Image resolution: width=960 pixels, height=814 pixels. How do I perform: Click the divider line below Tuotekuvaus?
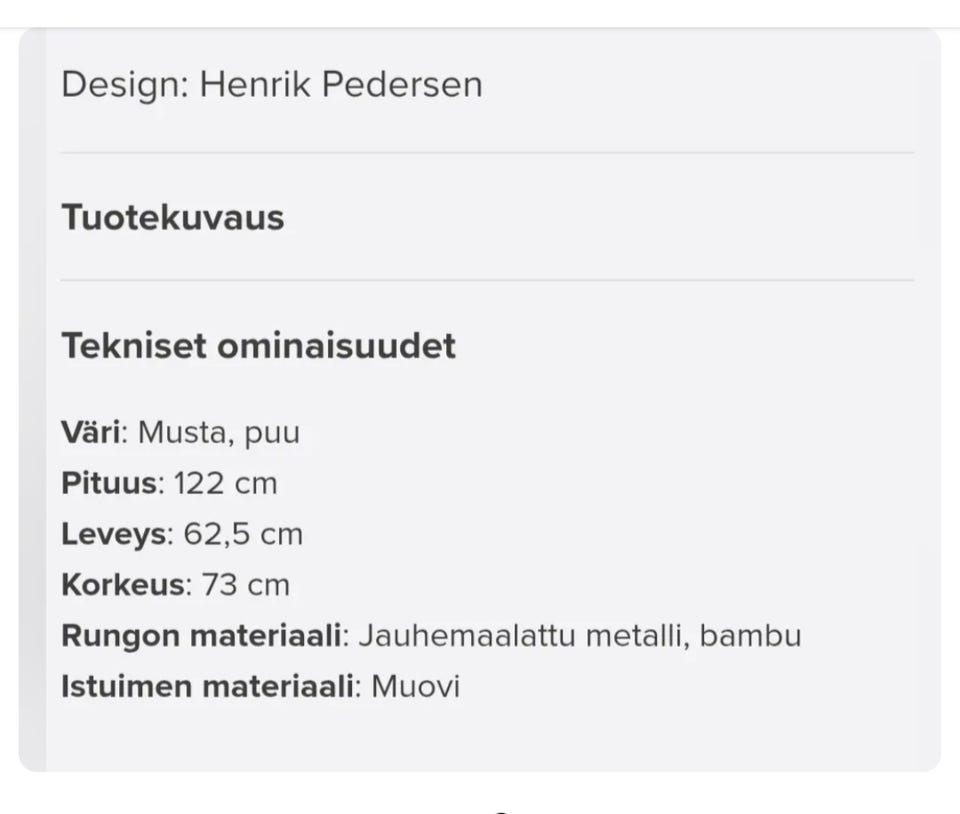click(487, 281)
